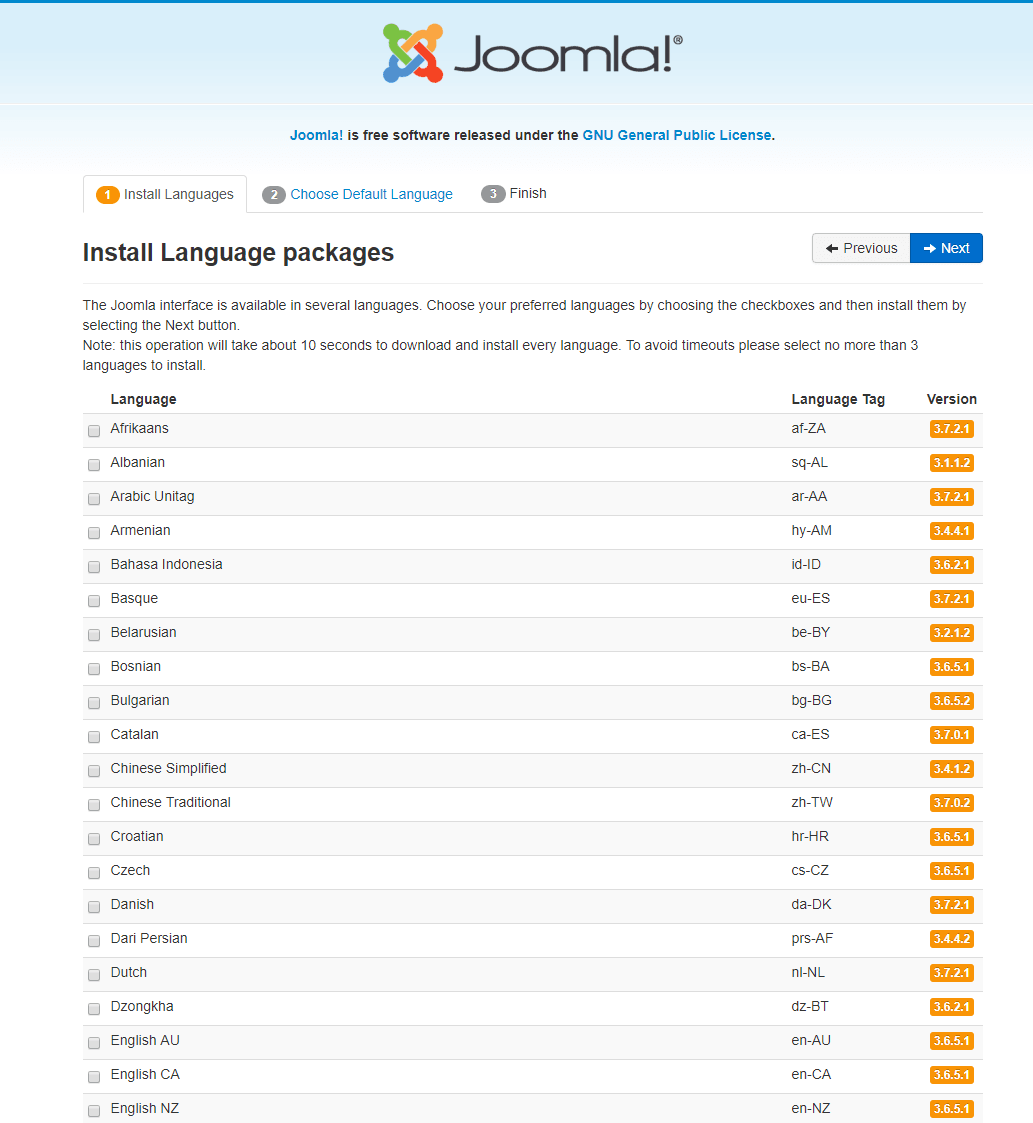Go to the Finish step tab

[x=514, y=193]
